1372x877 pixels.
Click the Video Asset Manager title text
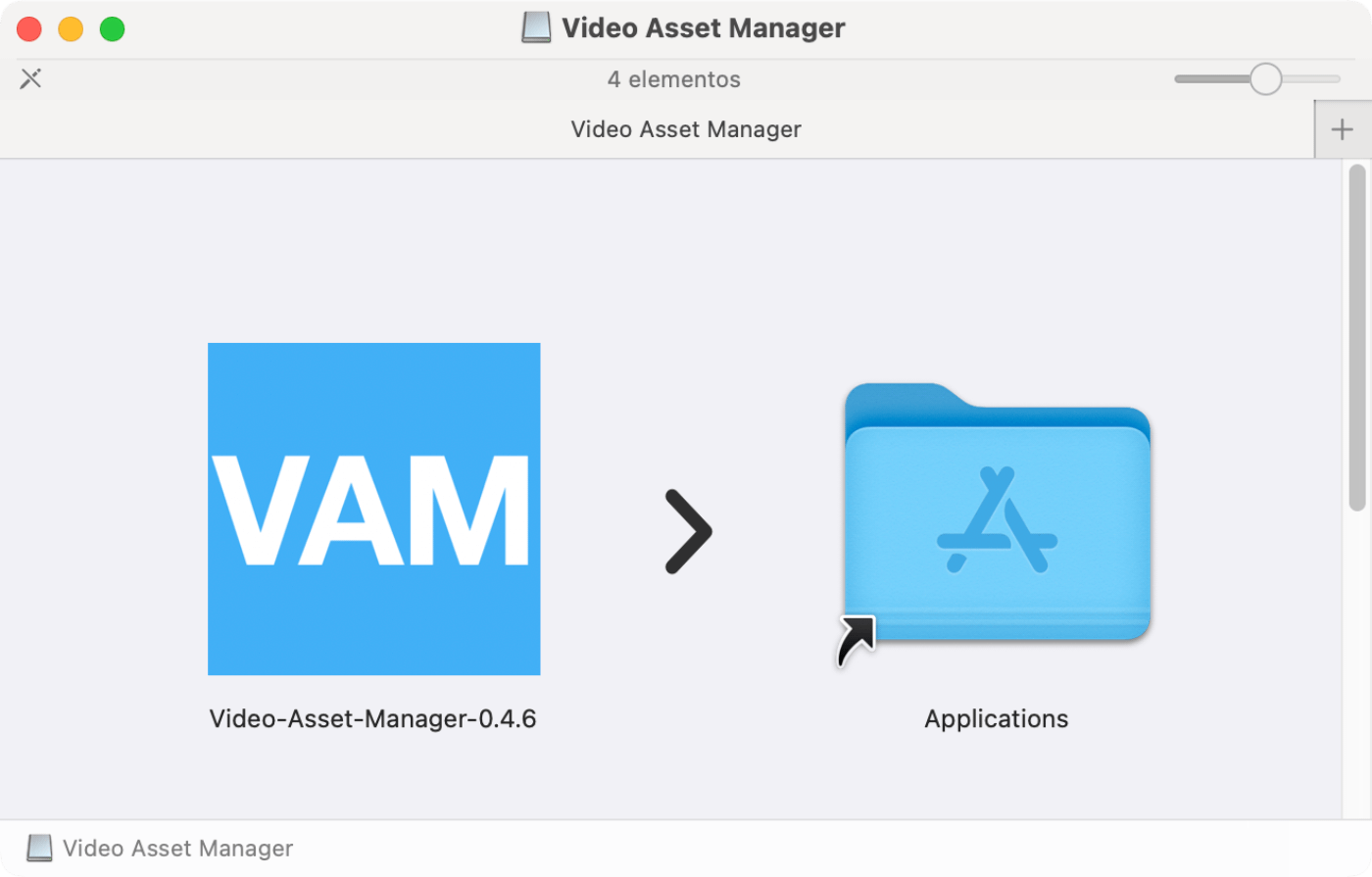pyautogui.click(x=702, y=27)
